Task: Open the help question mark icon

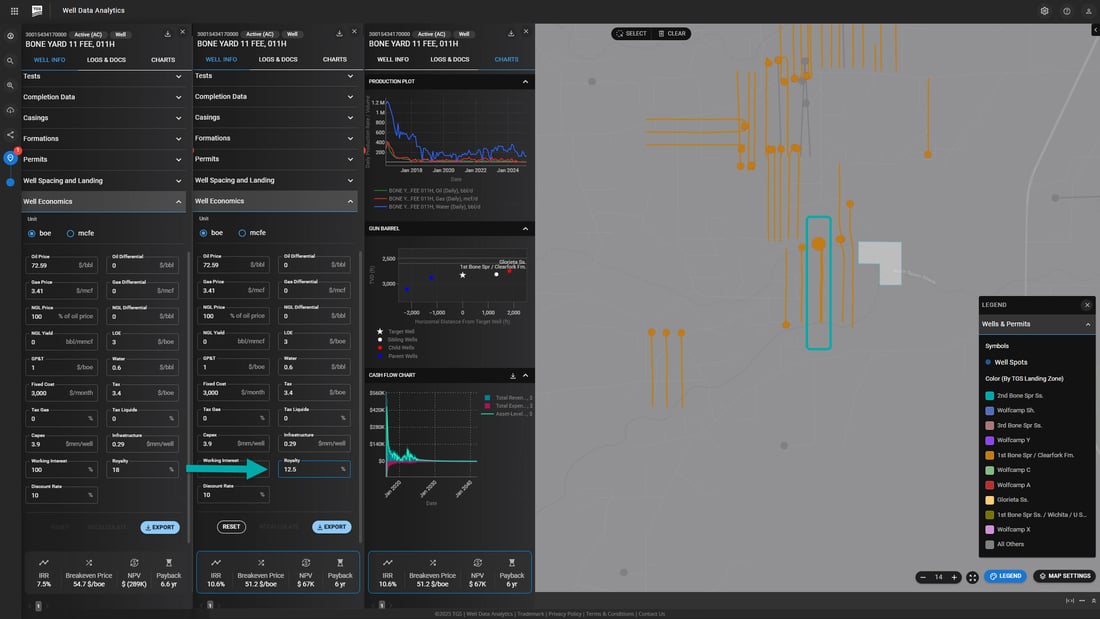Action: coord(1066,11)
